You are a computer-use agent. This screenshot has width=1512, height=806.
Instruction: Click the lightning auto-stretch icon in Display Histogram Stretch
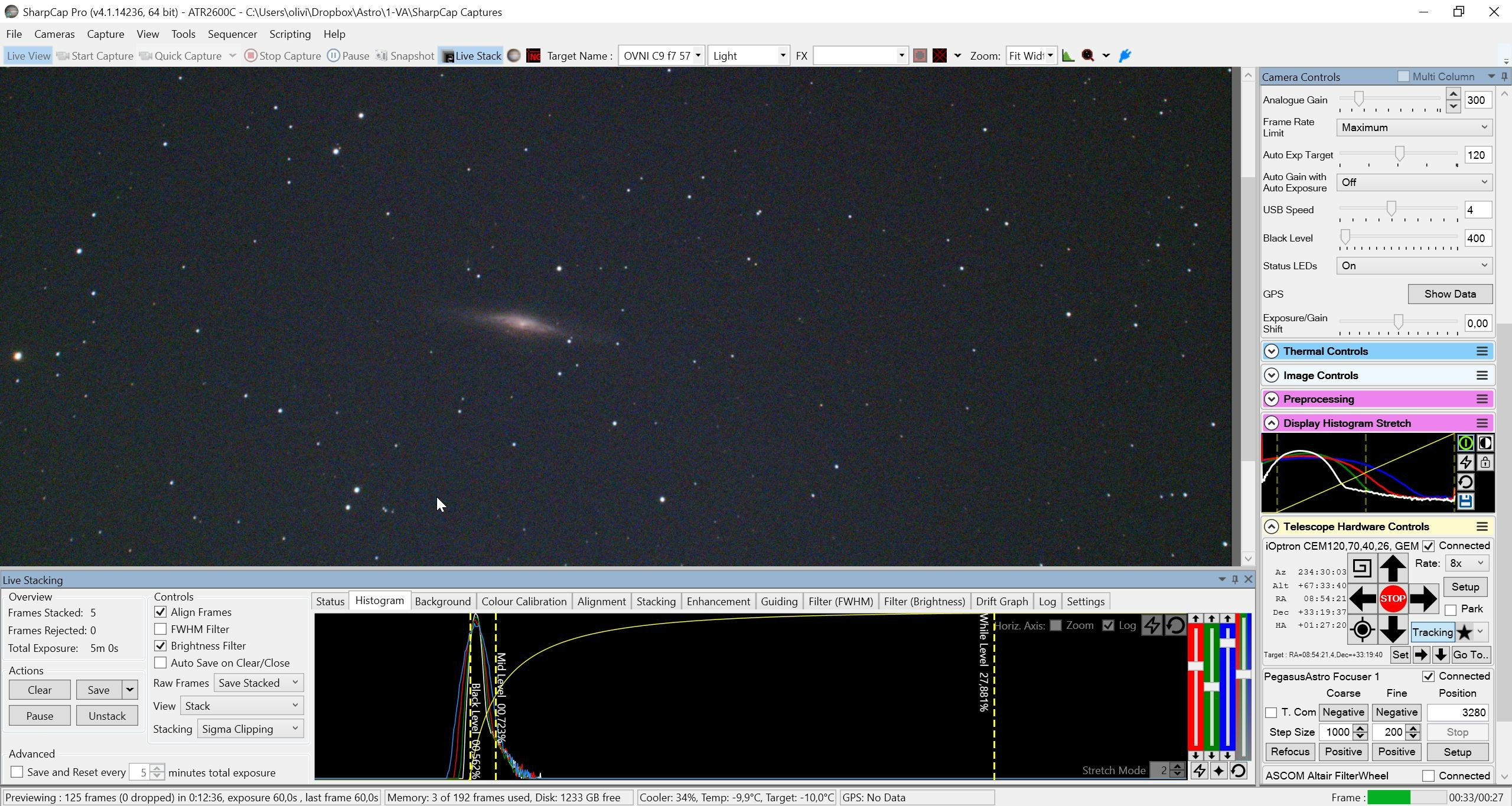pos(1465,462)
